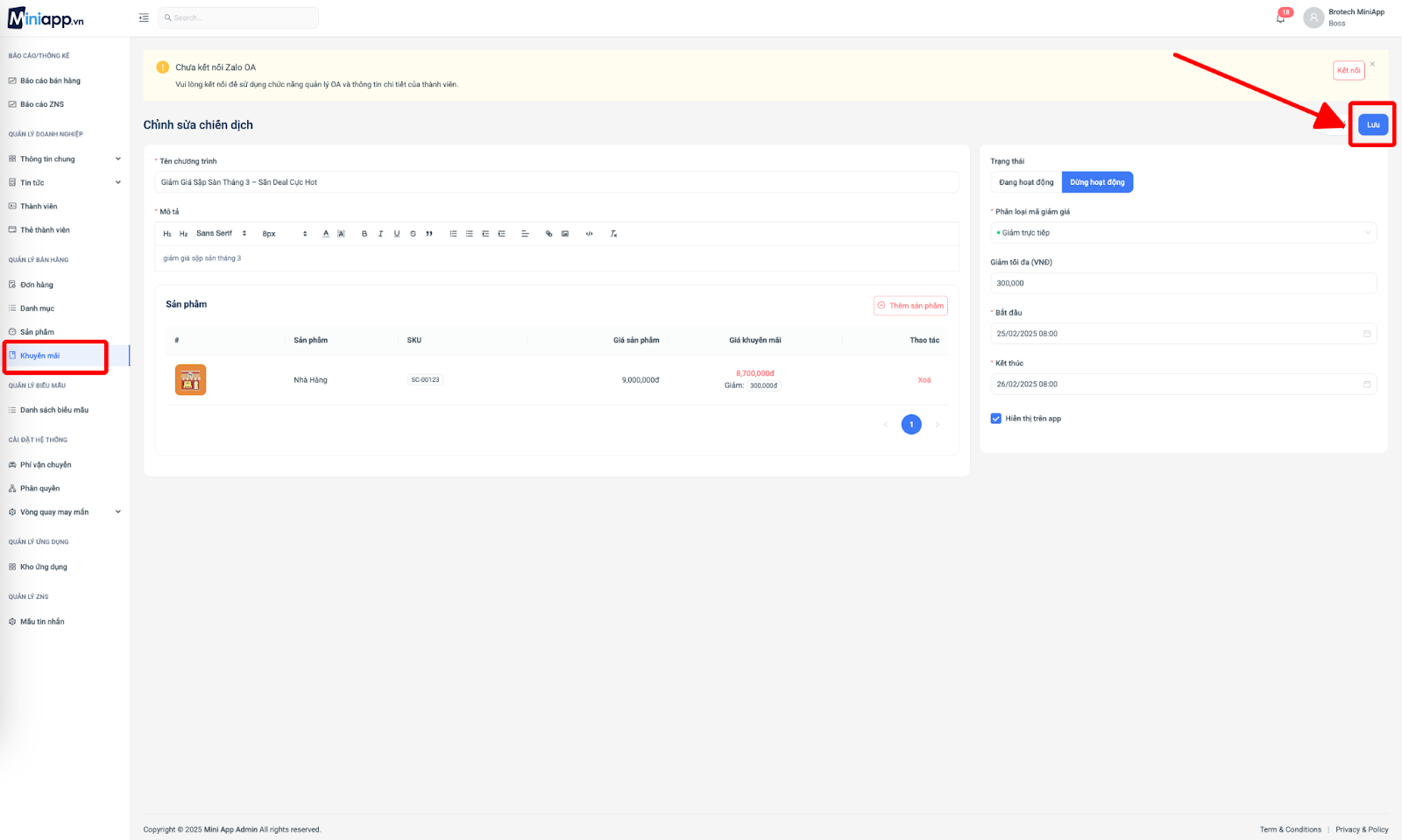
Task: Insert a blockquote in description
Action: (x=429, y=234)
